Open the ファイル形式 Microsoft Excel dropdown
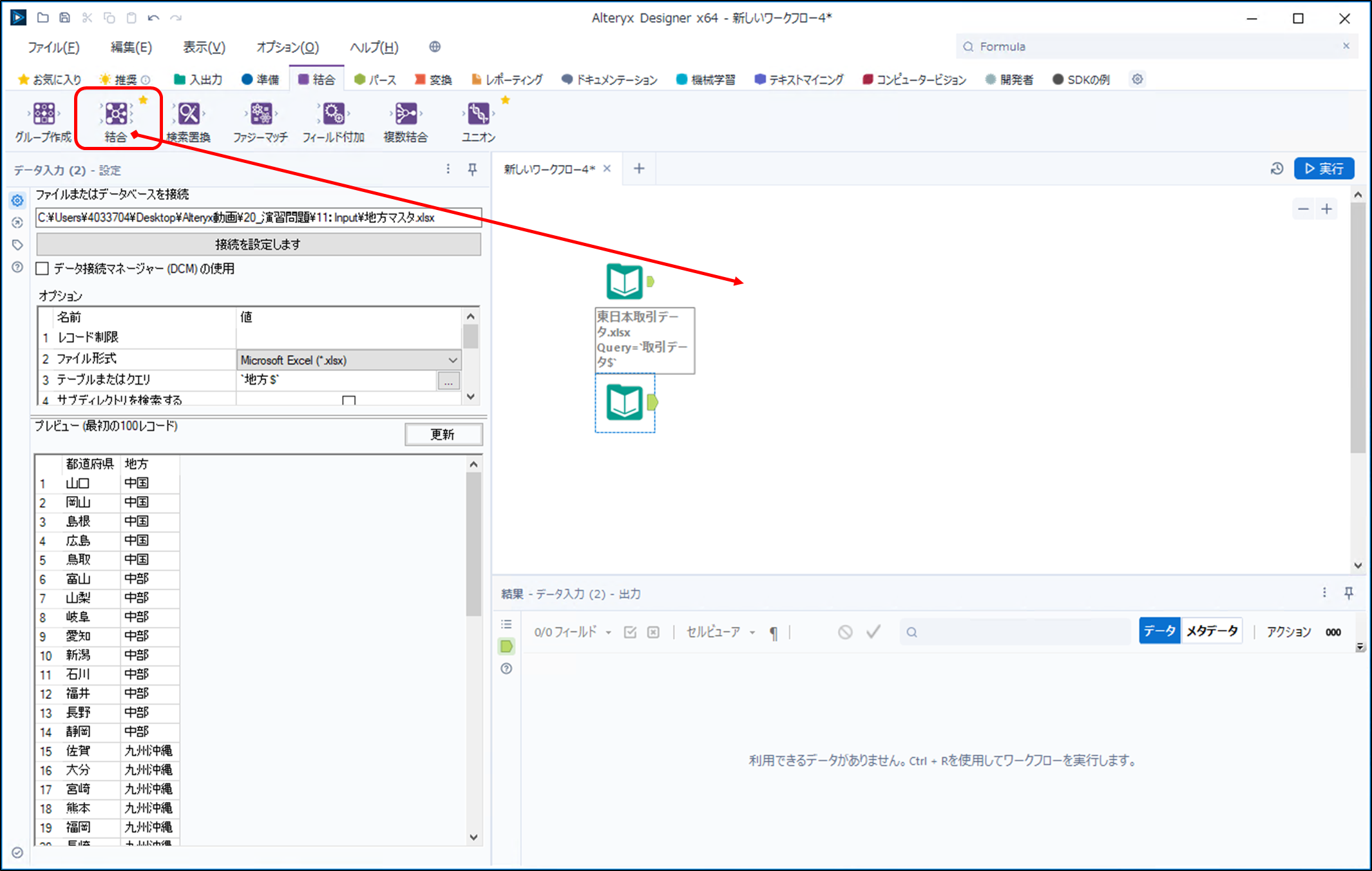 [x=453, y=360]
